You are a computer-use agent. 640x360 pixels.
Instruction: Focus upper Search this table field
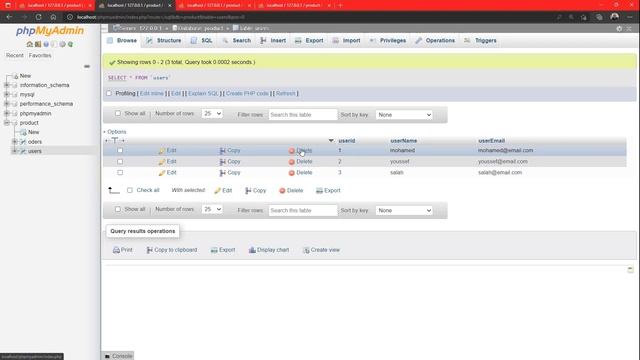[303, 115]
